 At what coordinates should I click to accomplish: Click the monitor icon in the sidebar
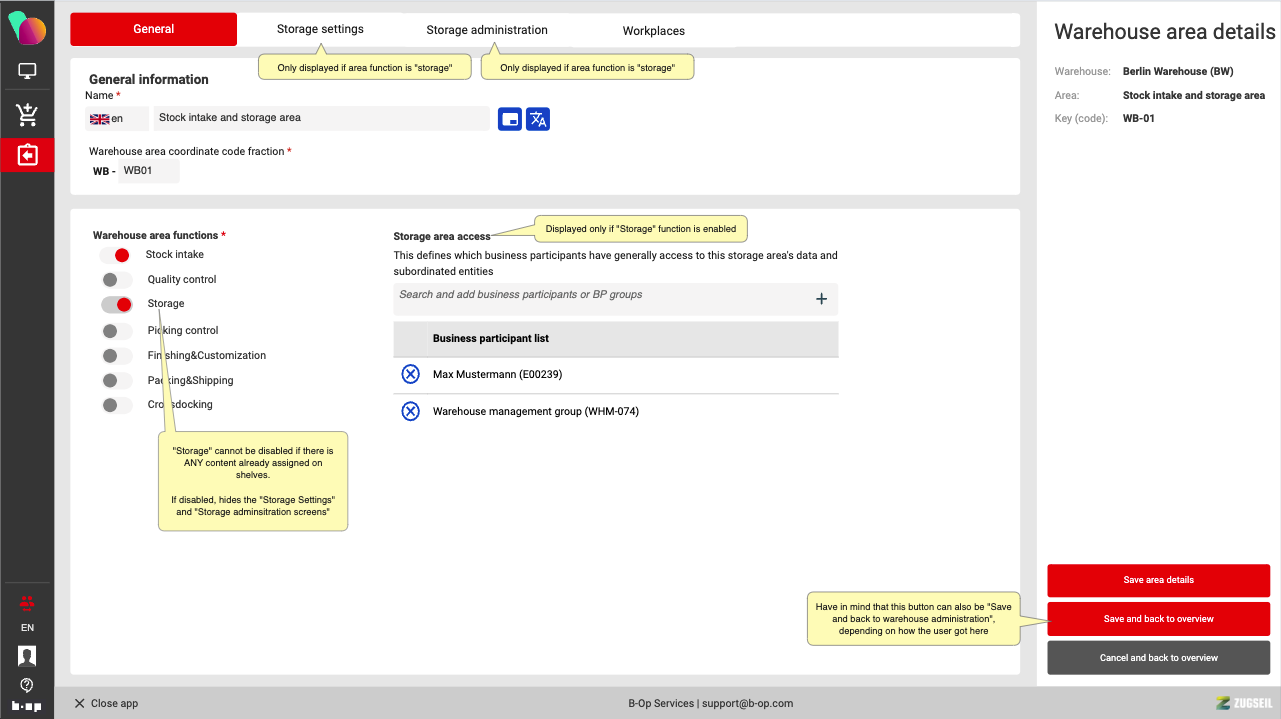pyautogui.click(x=27, y=72)
